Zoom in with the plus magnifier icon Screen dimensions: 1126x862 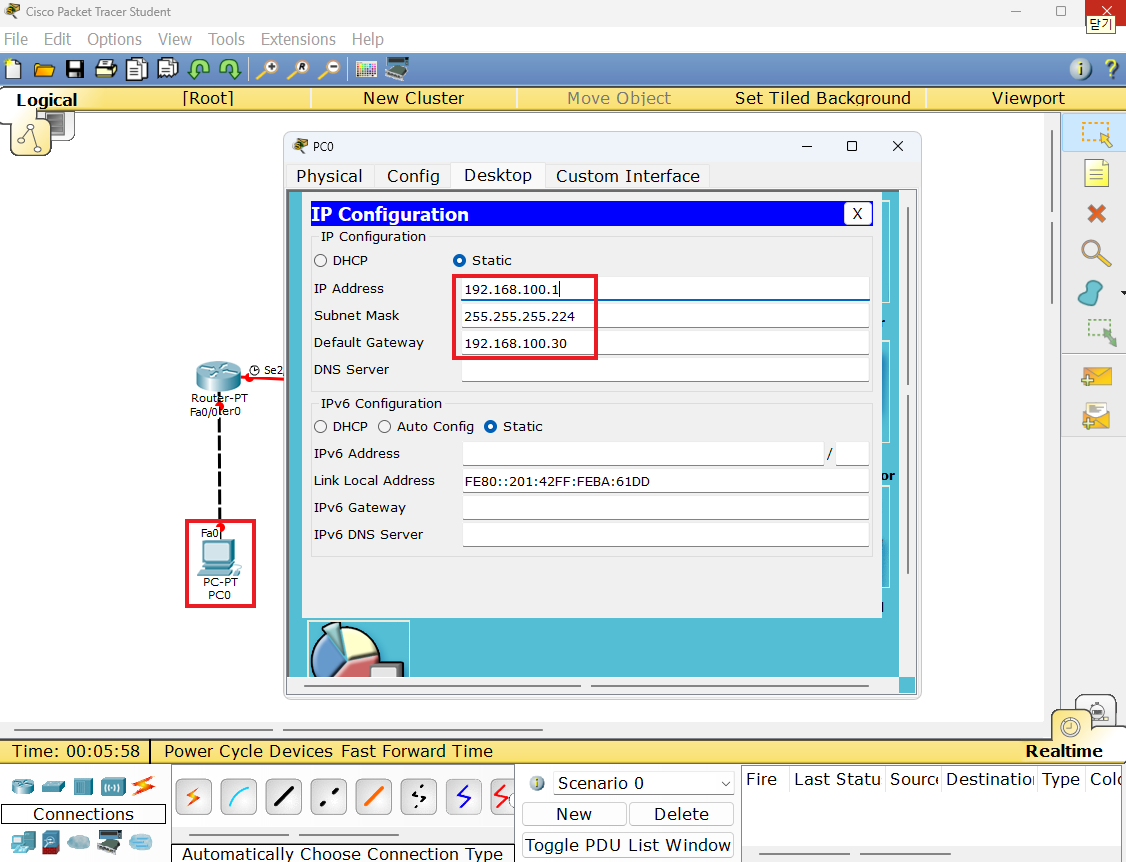click(267, 69)
